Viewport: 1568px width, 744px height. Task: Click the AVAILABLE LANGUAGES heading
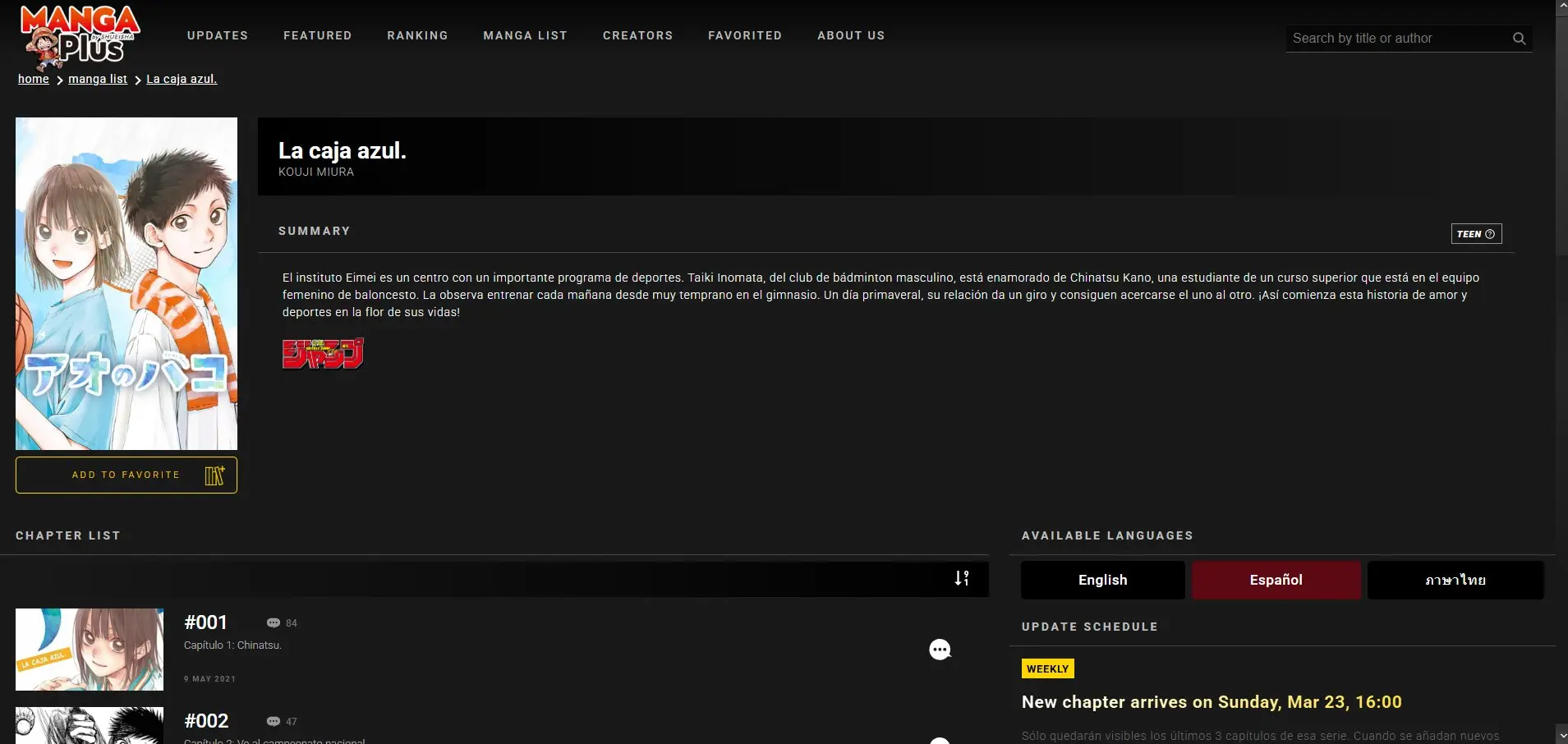click(x=1107, y=535)
